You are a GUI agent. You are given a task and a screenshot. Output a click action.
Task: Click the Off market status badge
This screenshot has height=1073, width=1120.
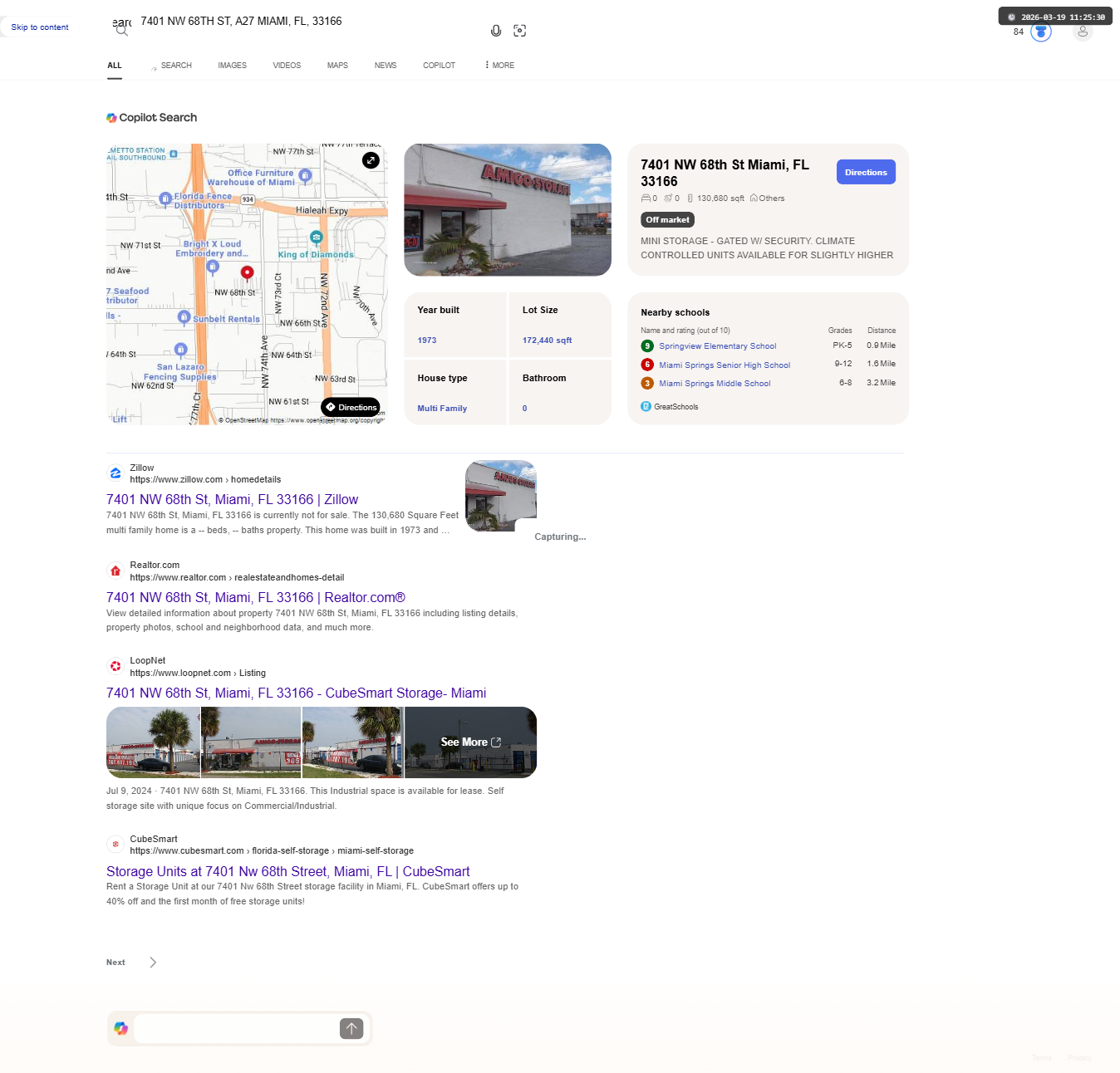(x=667, y=220)
